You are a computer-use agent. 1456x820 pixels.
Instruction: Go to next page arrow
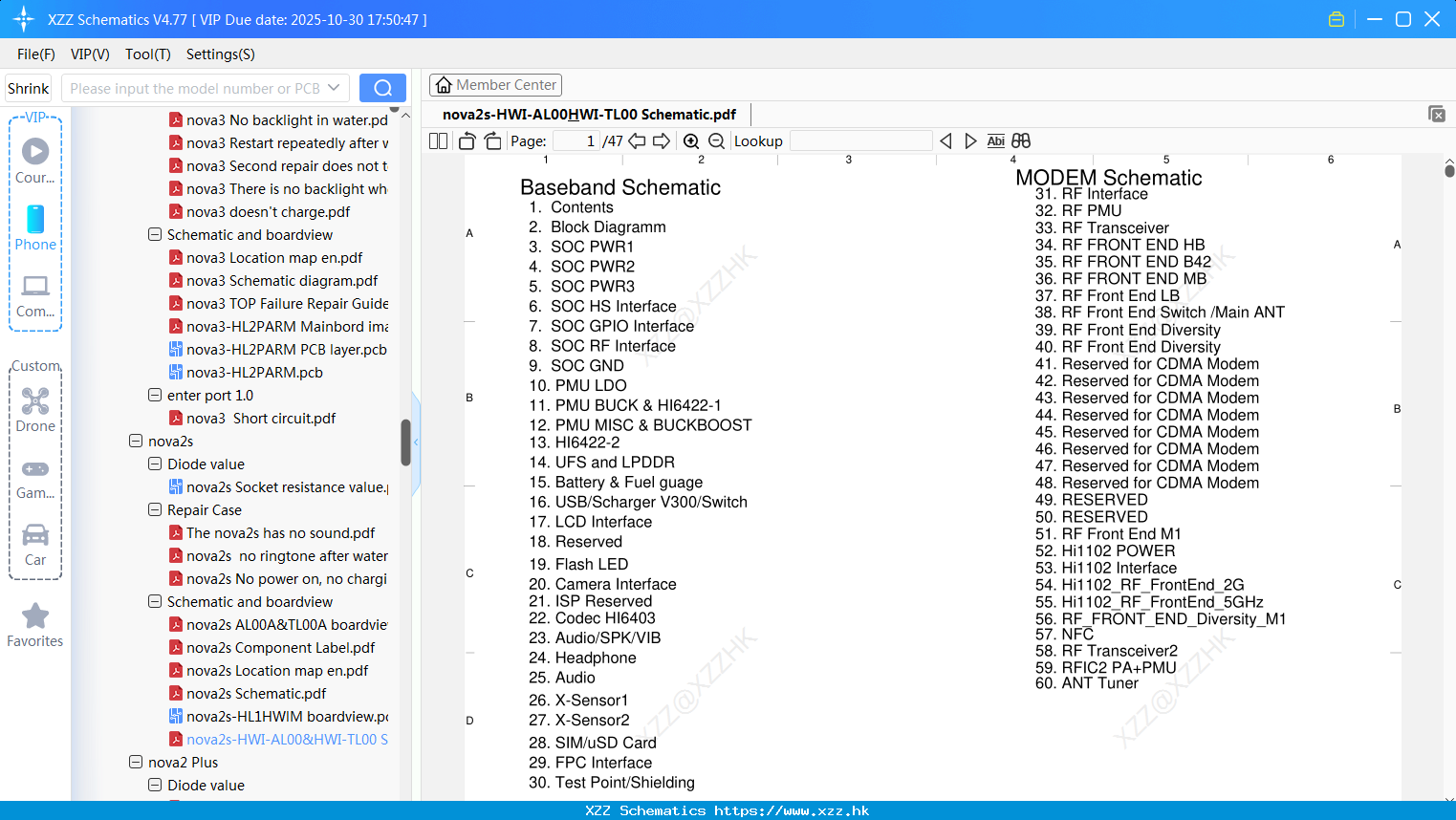tap(662, 141)
